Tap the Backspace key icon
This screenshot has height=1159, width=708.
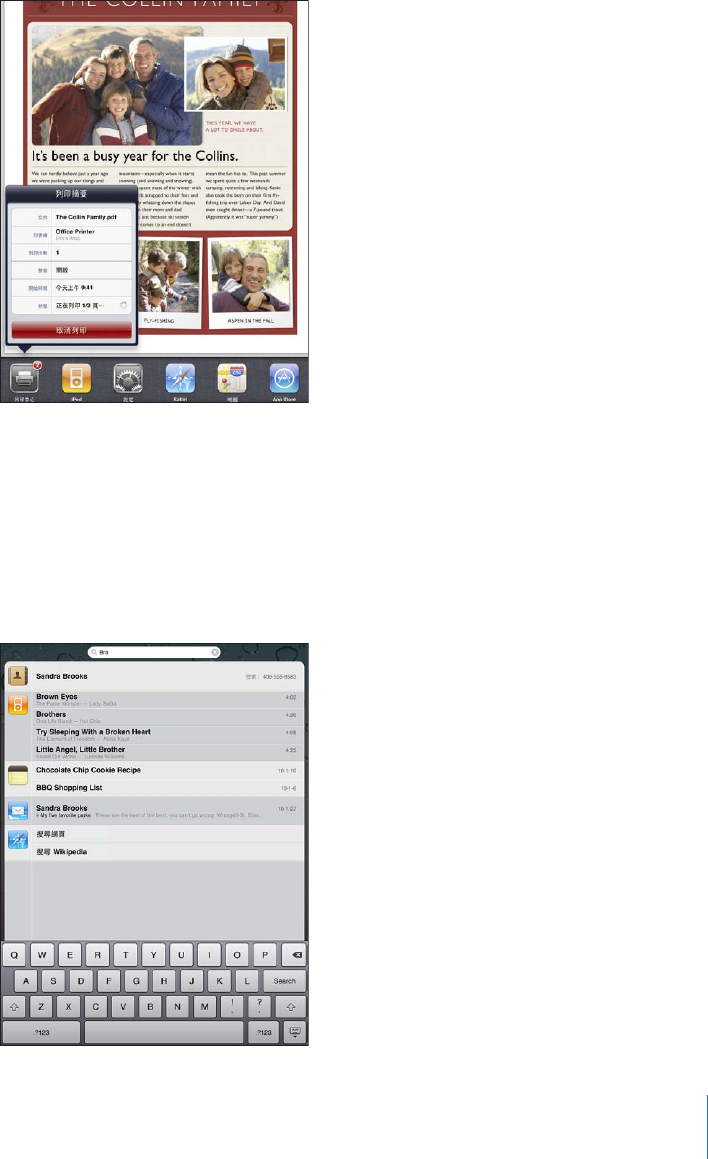coord(296,955)
